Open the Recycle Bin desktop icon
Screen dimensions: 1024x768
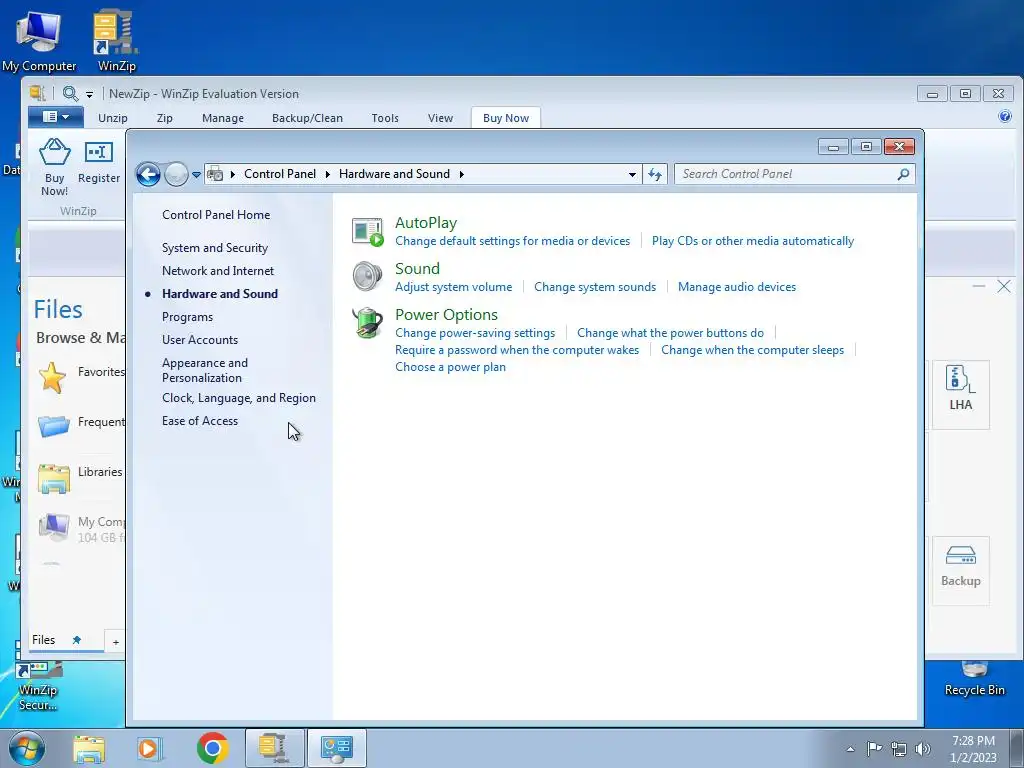[974, 680]
